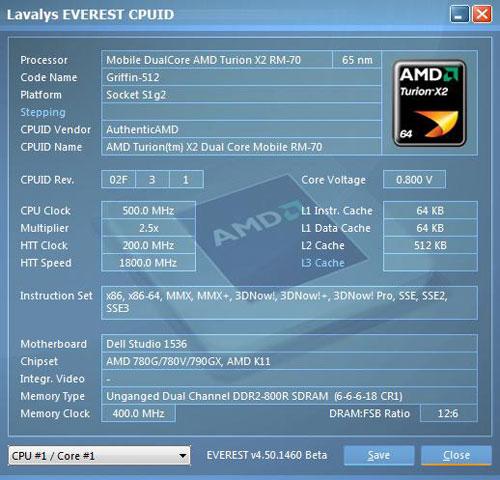Click the Socket S1g2 platform field
This screenshot has width=500, height=480.
click(241, 95)
